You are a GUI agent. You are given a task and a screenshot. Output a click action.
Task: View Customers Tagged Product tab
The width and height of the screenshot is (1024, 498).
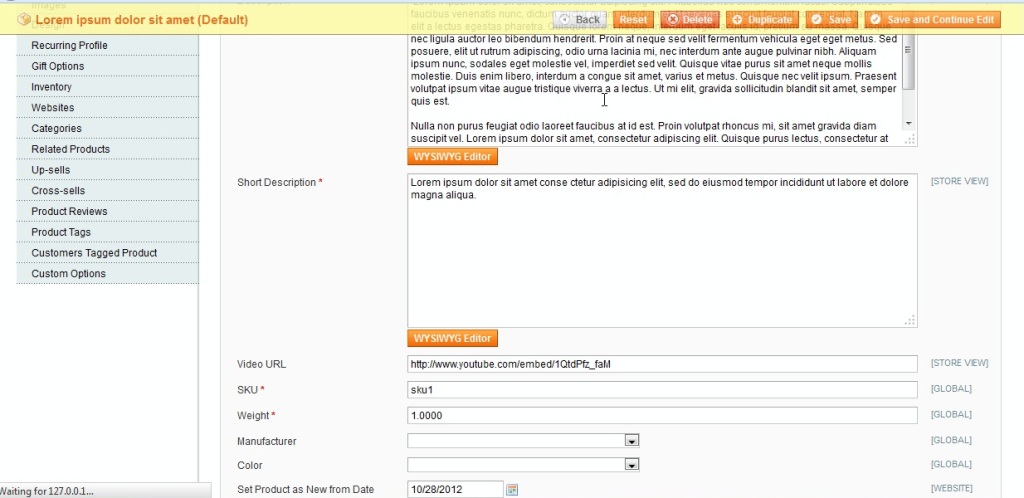coord(108,253)
